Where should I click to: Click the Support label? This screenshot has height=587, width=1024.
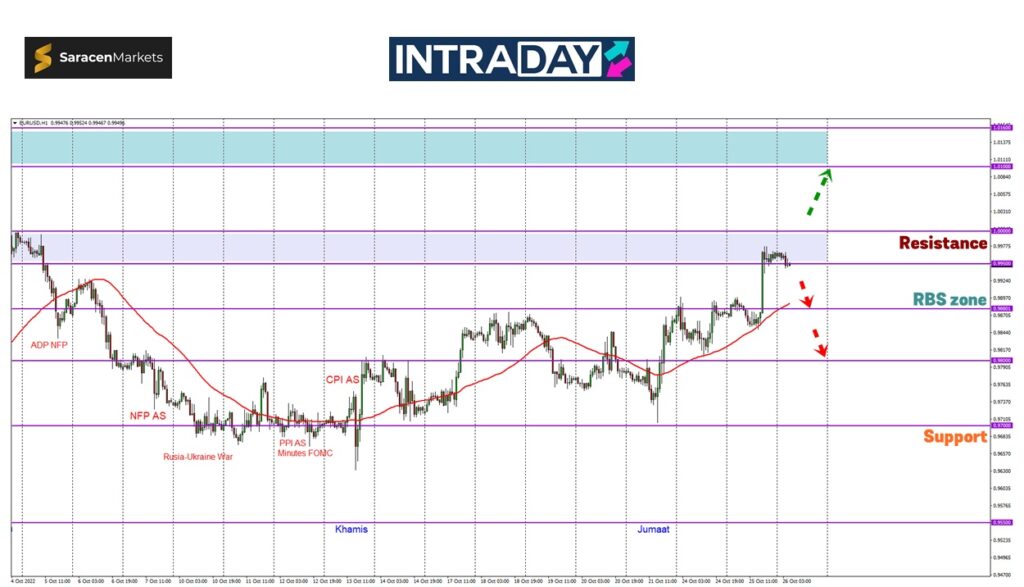click(x=954, y=437)
